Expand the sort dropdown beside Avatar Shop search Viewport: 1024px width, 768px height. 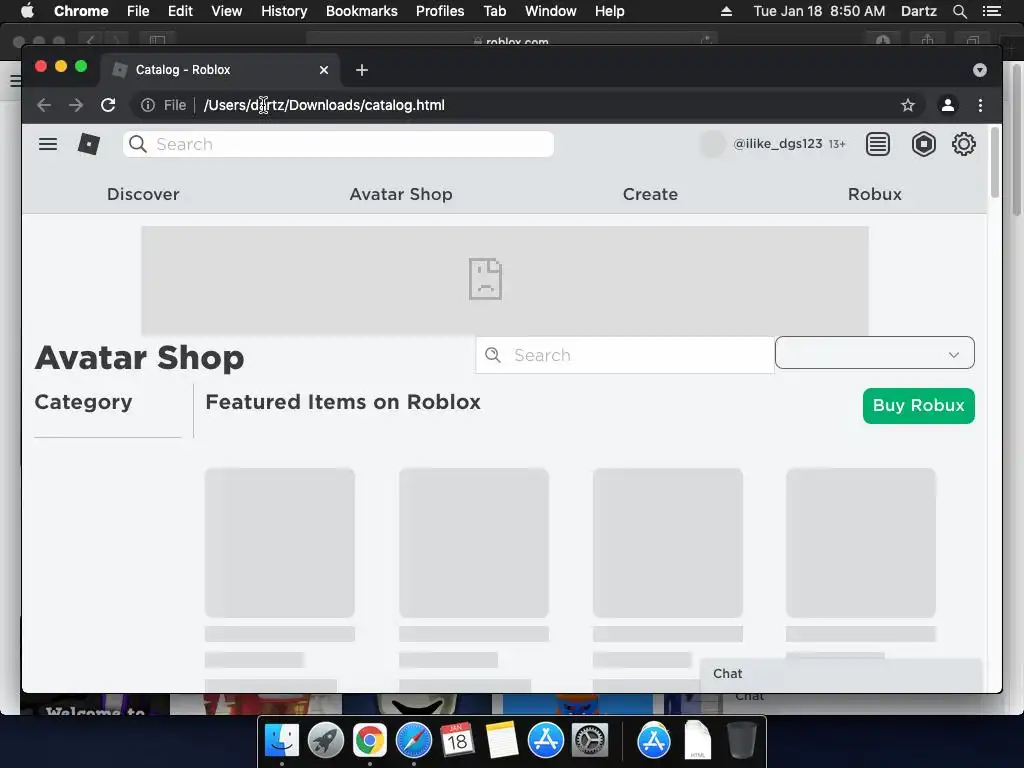pyautogui.click(x=874, y=353)
